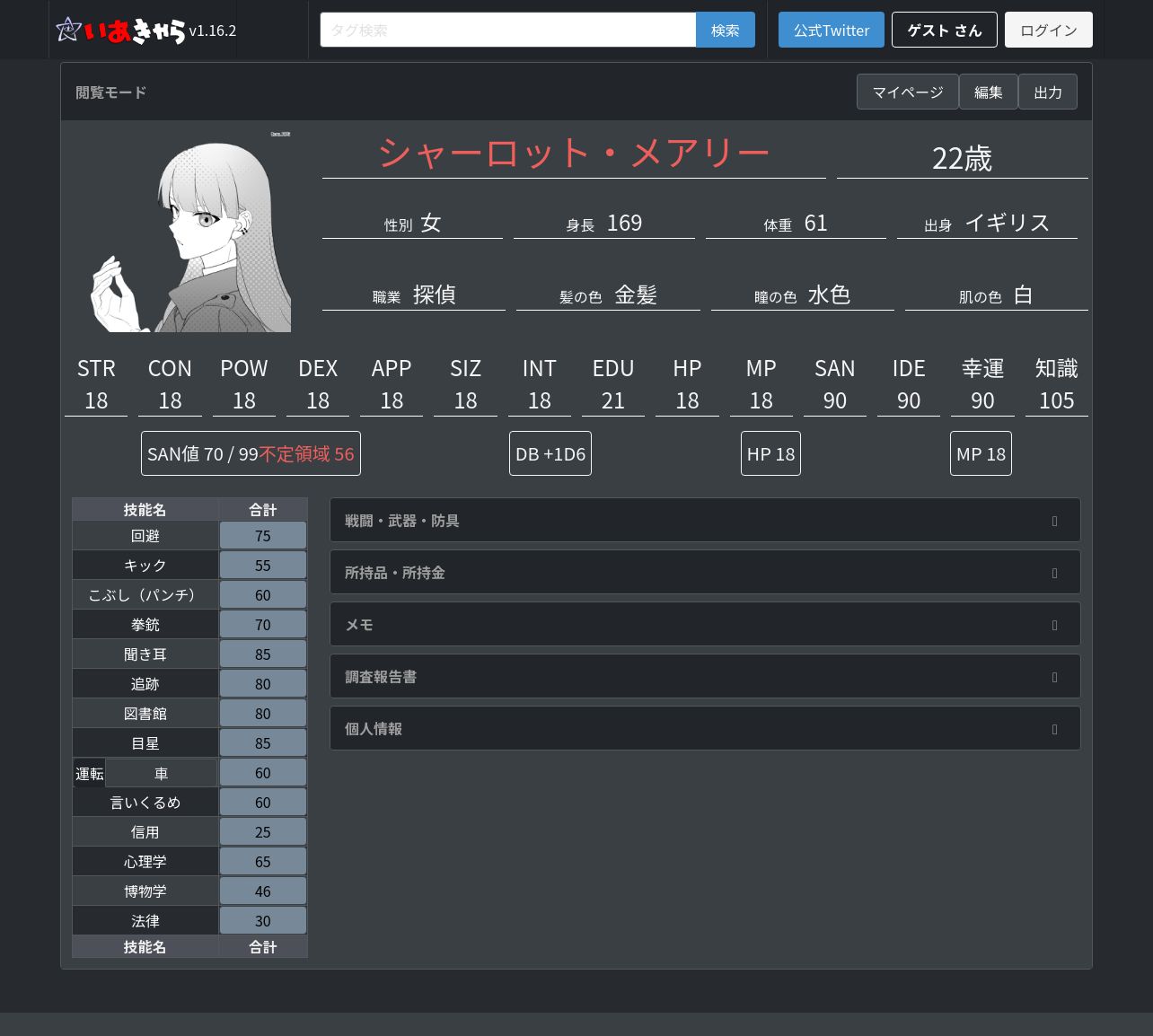This screenshot has width=1153, height=1036.
Task: Click the 知識 stat value 105
Action: coord(1057,400)
